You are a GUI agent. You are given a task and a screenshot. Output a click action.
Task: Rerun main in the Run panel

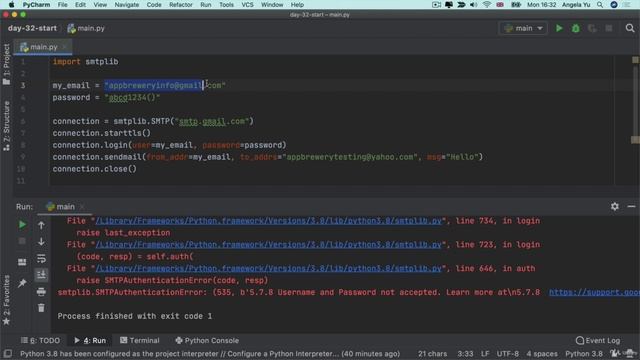(22, 224)
